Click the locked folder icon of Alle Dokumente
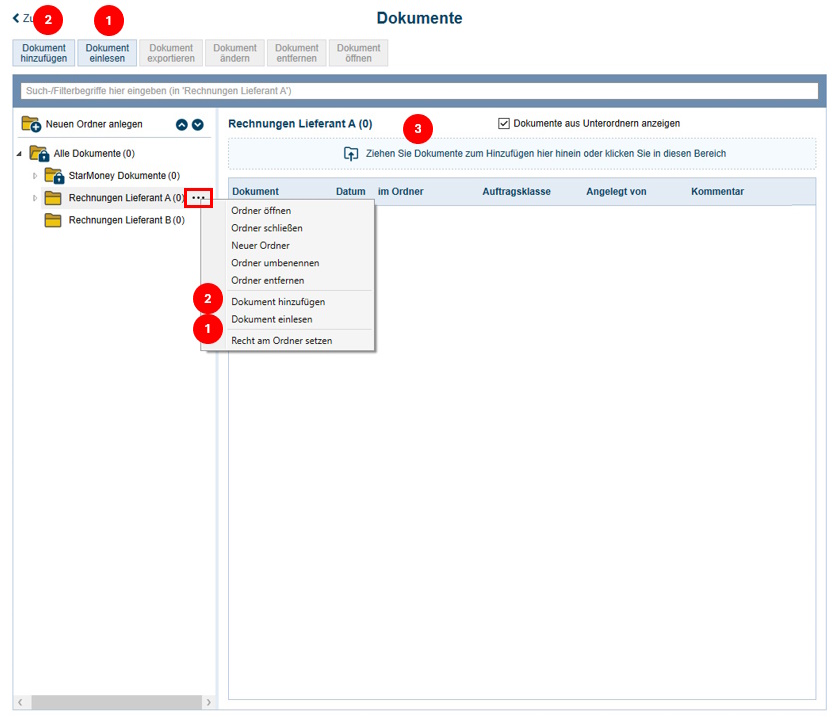 point(40,154)
